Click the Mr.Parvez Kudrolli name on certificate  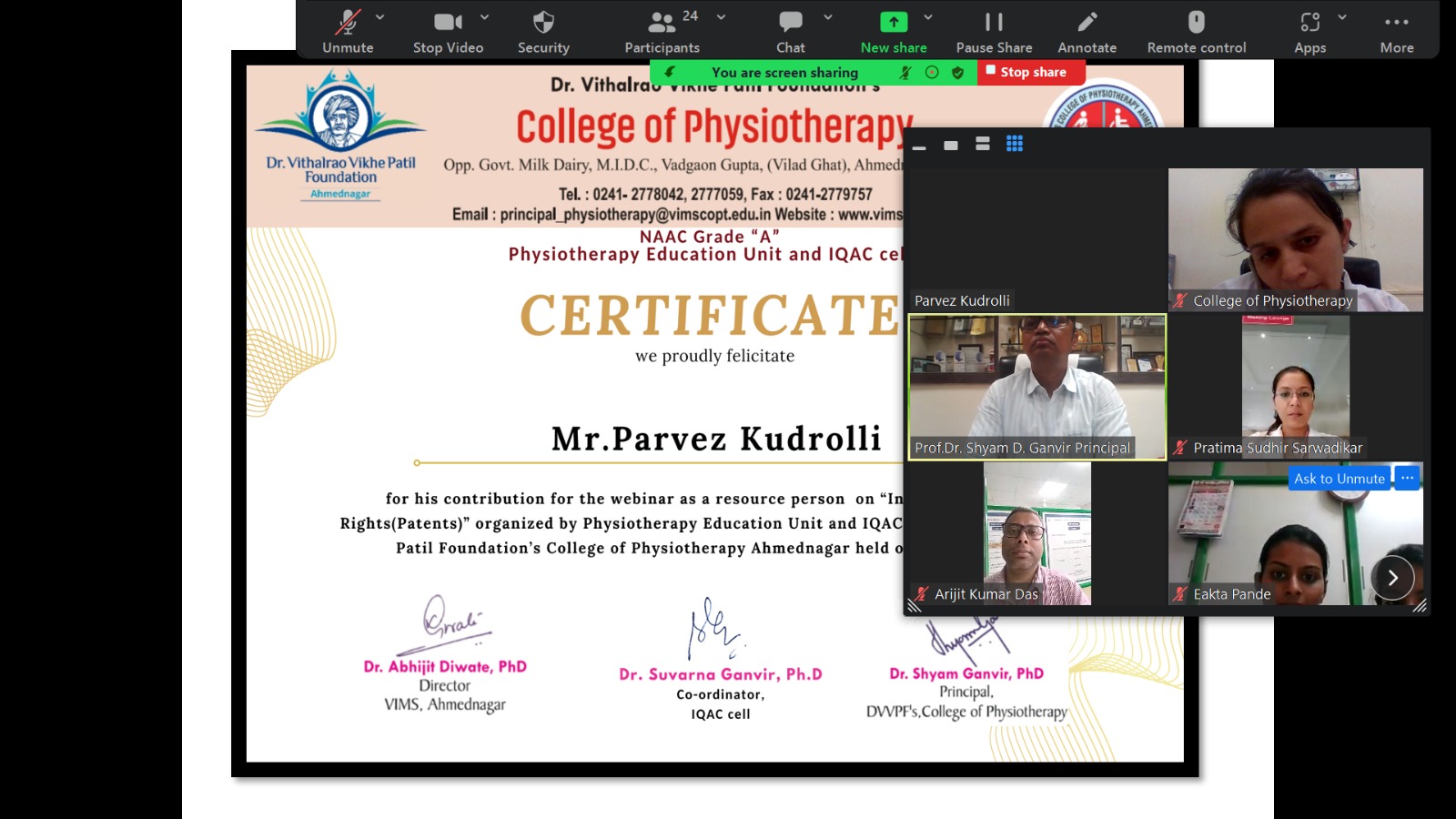coord(716,439)
